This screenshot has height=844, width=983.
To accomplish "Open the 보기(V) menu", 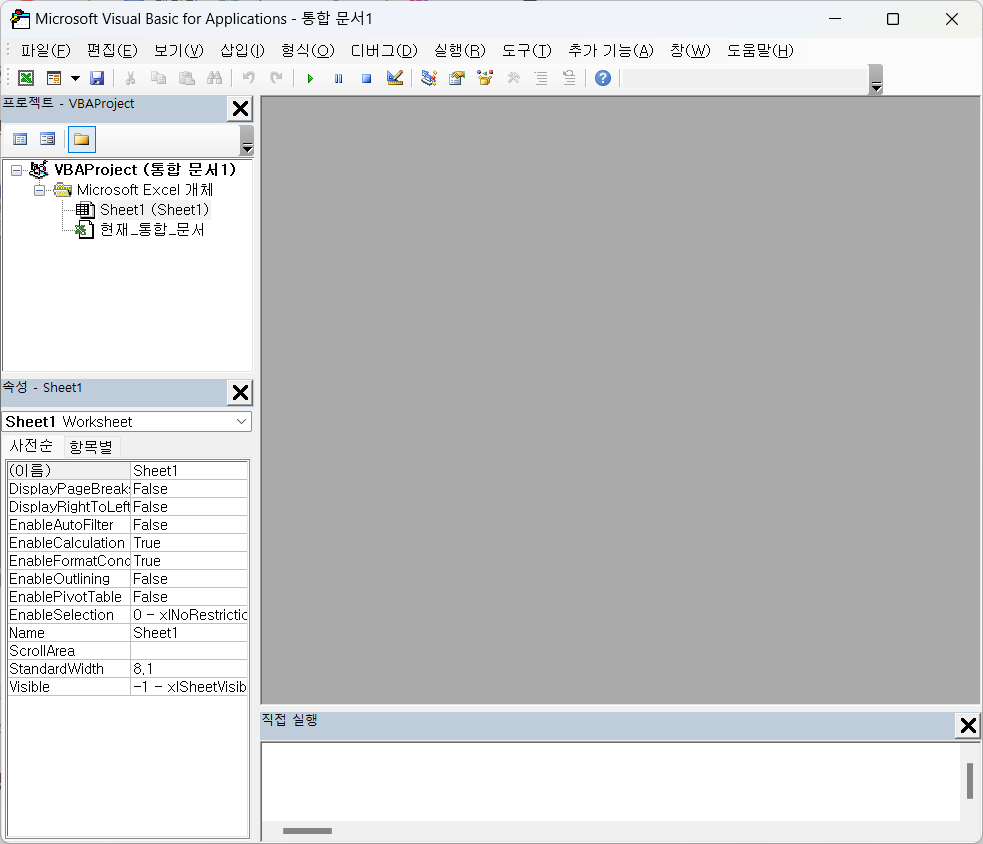I will coord(179,51).
